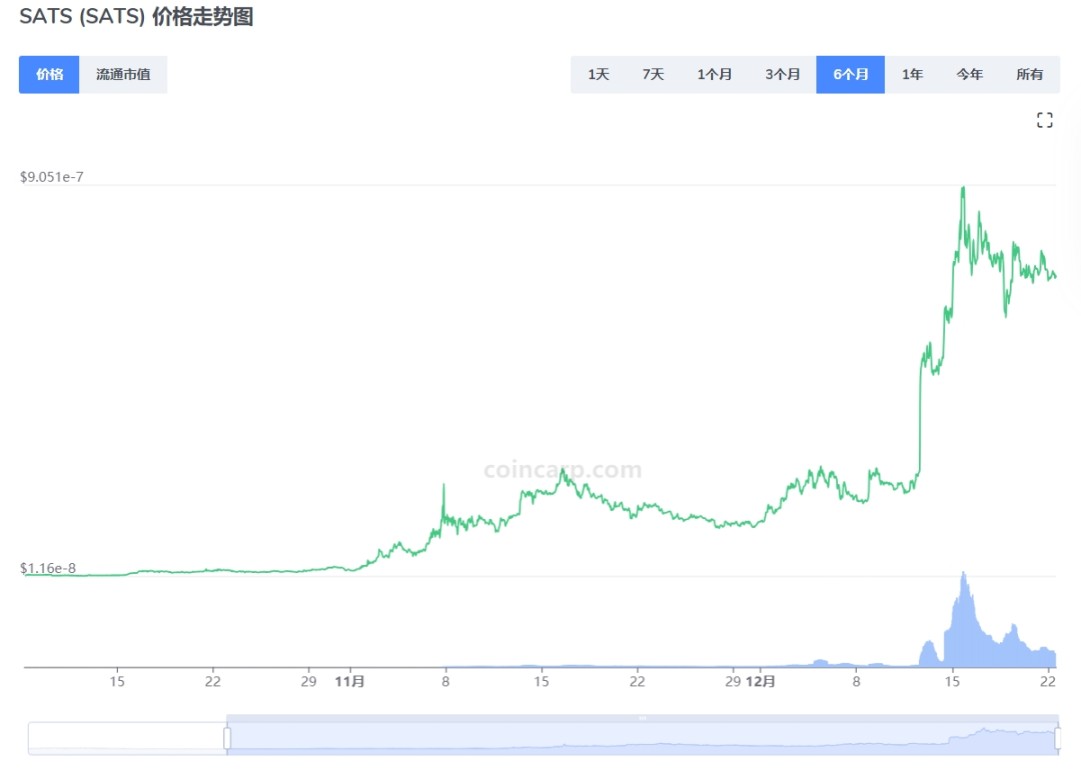Viewport: 1081px width, 770px height.
Task: Switch the chart to 价格 view
Action: click(x=48, y=74)
